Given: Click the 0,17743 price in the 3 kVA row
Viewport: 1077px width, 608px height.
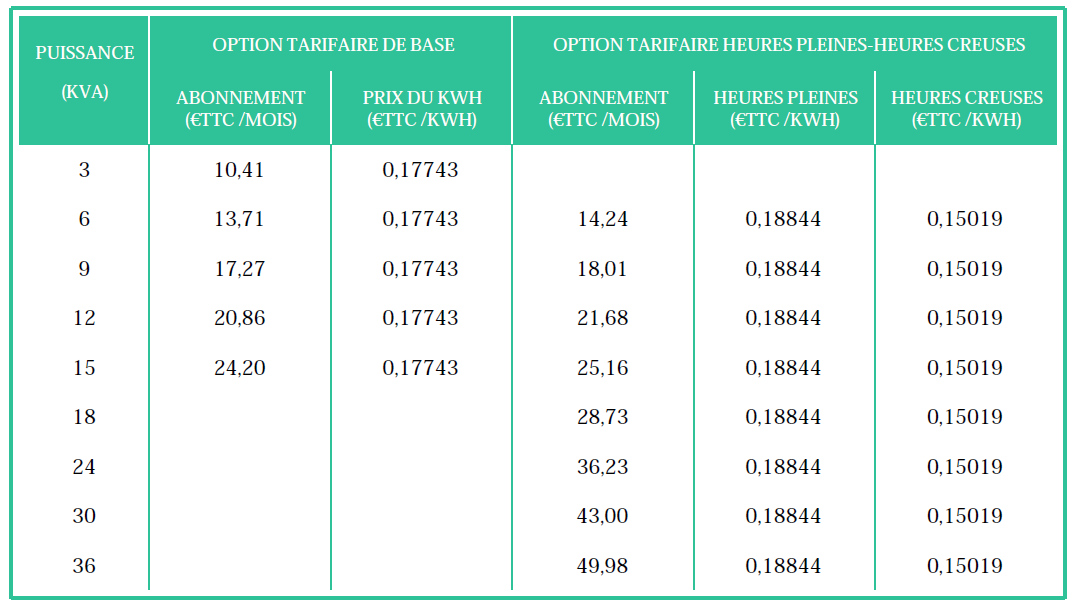Looking at the screenshot, I should tap(420, 170).
